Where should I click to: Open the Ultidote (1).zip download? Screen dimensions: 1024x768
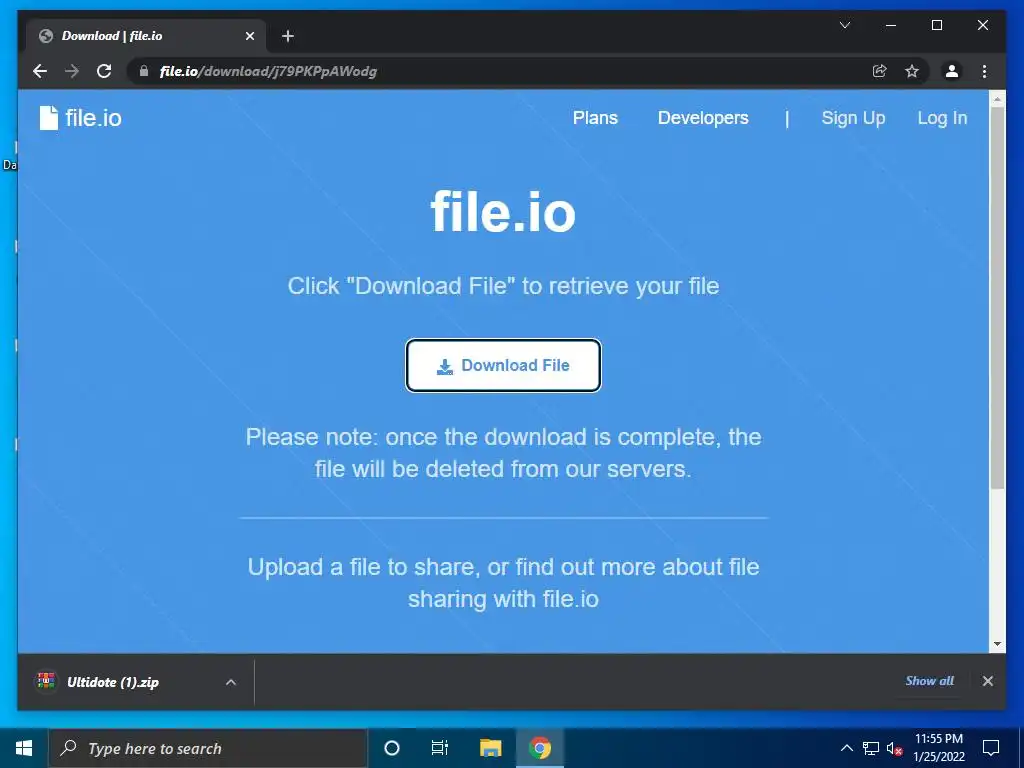click(x=112, y=682)
